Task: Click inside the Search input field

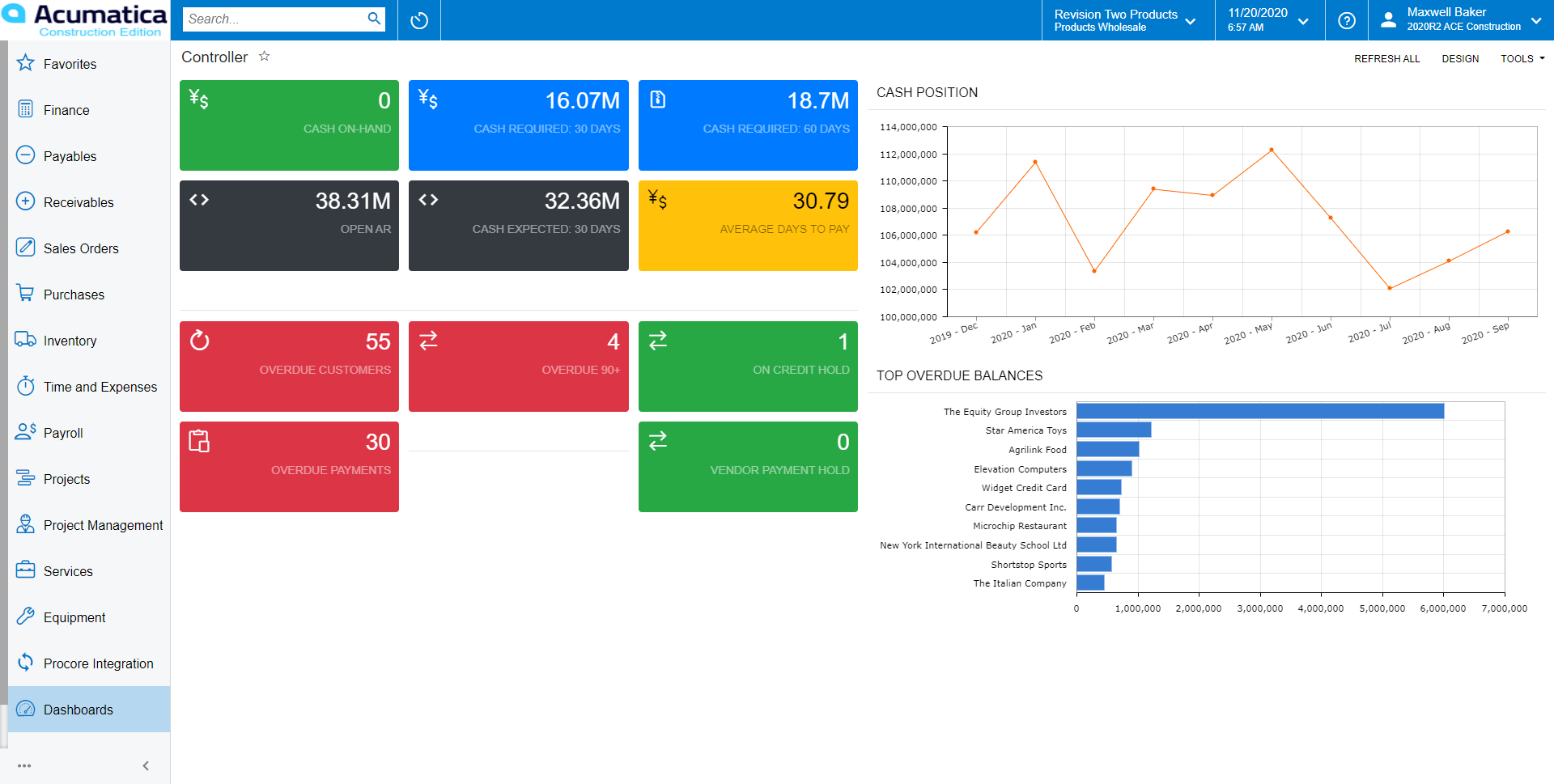Action: pos(274,19)
